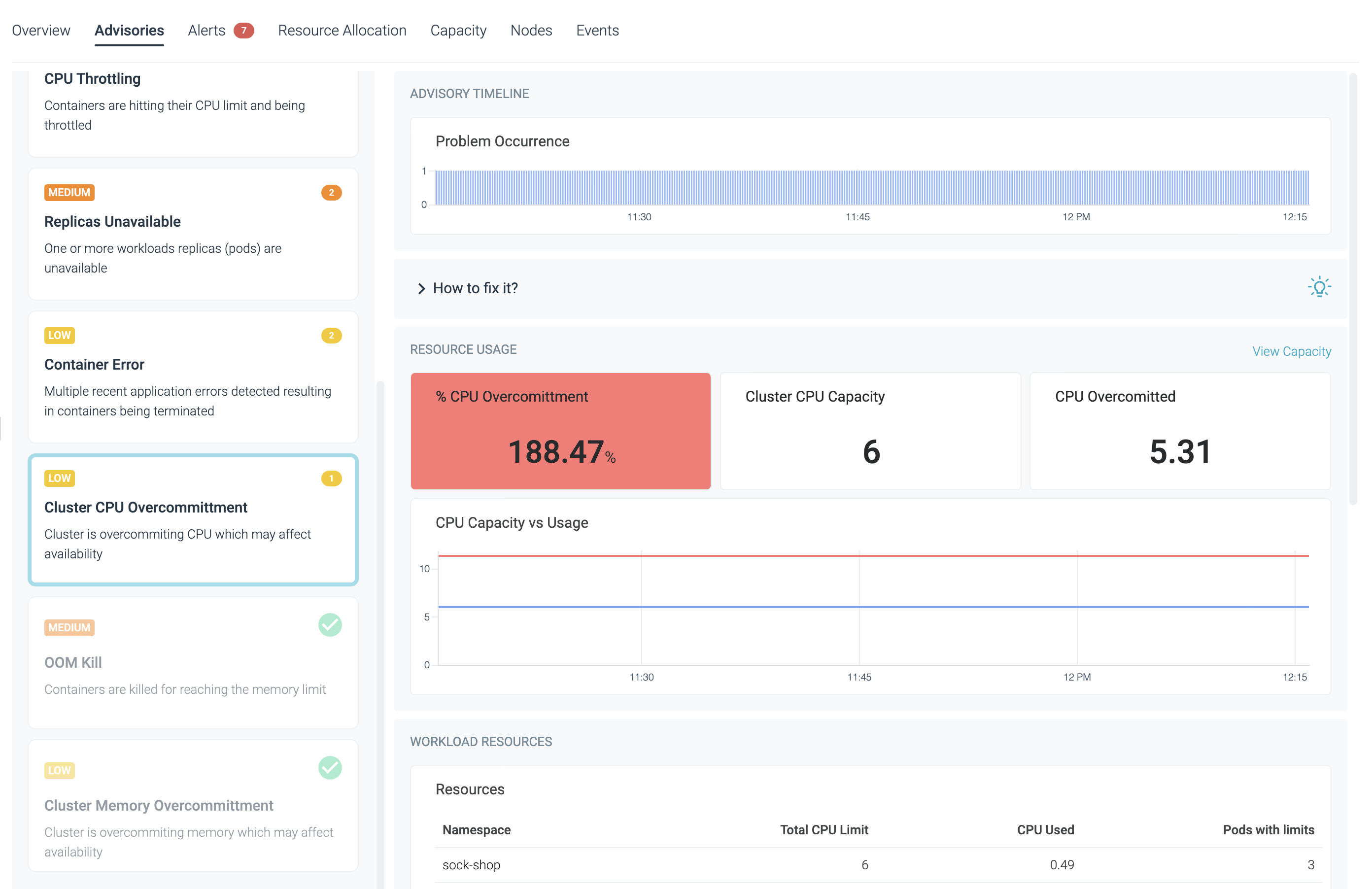Click the chevron beside How to fix it
This screenshot has width=1372, height=889.
421,288
